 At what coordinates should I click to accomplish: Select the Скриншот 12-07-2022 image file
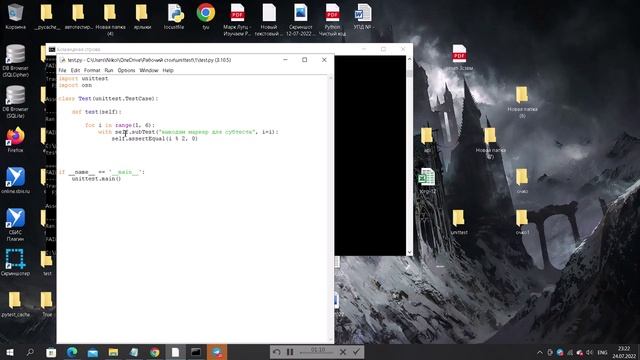pos(300,19)
